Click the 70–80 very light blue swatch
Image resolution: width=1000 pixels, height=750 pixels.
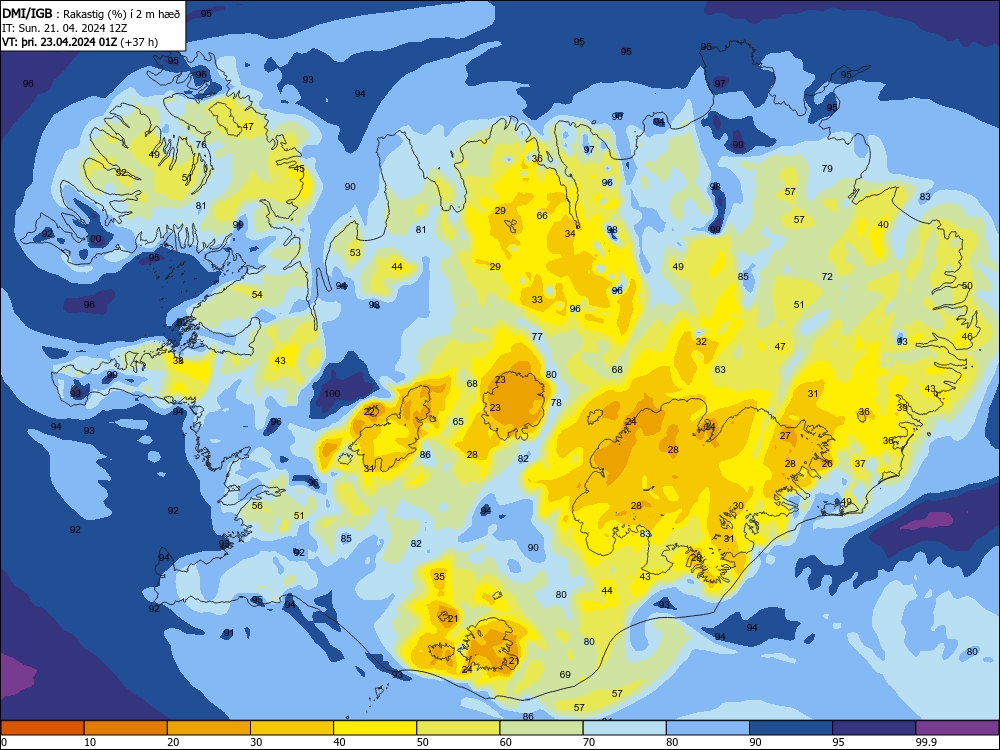(x=625, y=728)
